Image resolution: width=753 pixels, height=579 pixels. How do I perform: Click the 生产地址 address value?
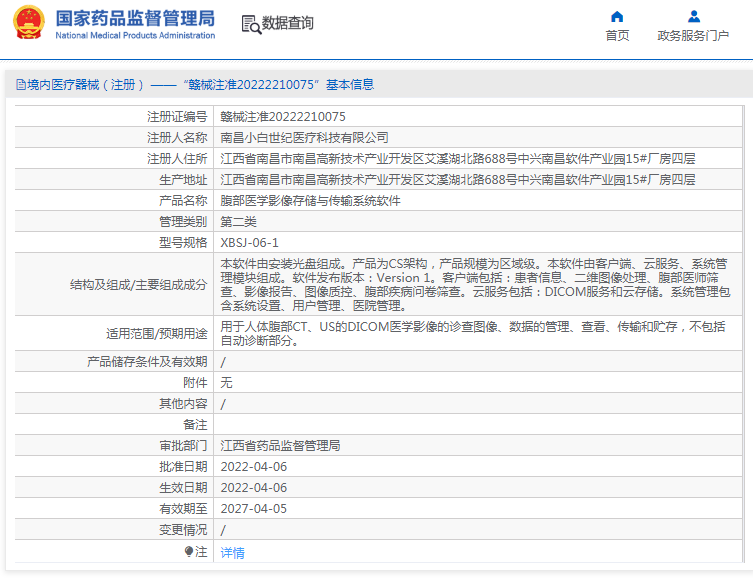coord(458,180)
